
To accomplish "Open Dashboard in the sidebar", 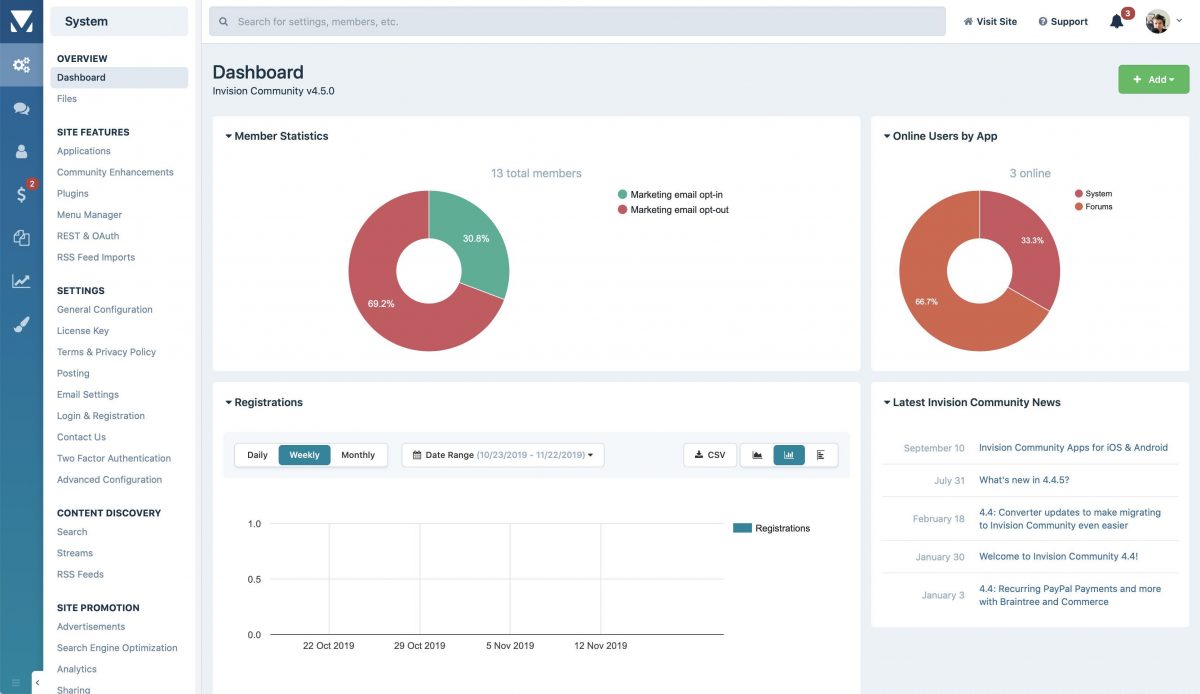I will pos(119,77).
